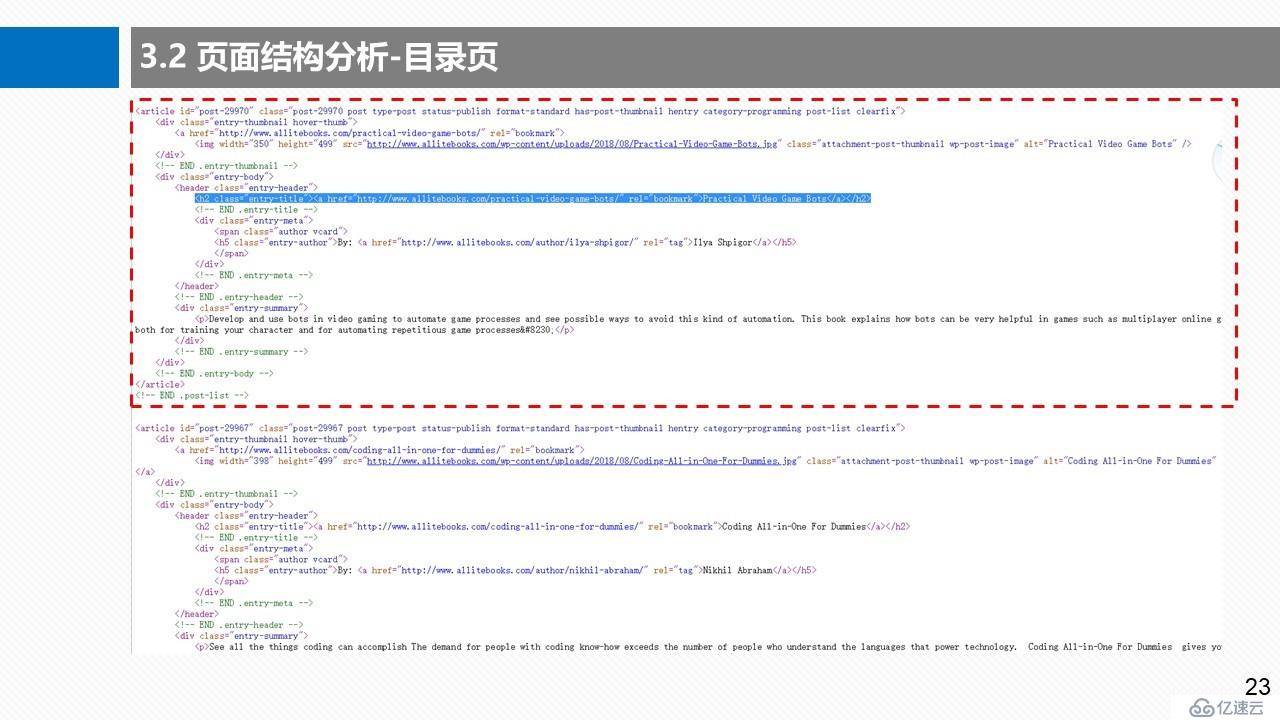Viewport: 1280px width, 720px height.
Task: Click the href coding-all-in-one-for-dummies bookmark anchor under entry-thumbnail
Action: 380,450
